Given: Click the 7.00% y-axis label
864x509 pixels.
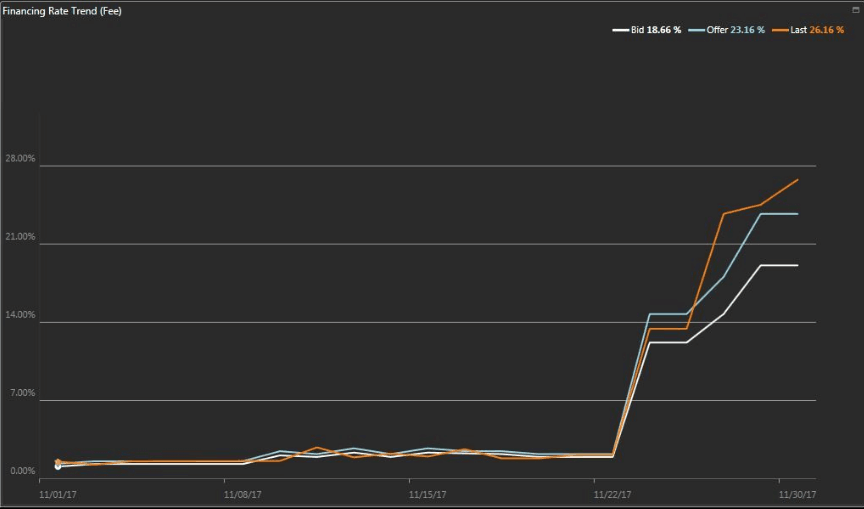Looking at the screenshot, I should 23,393.
